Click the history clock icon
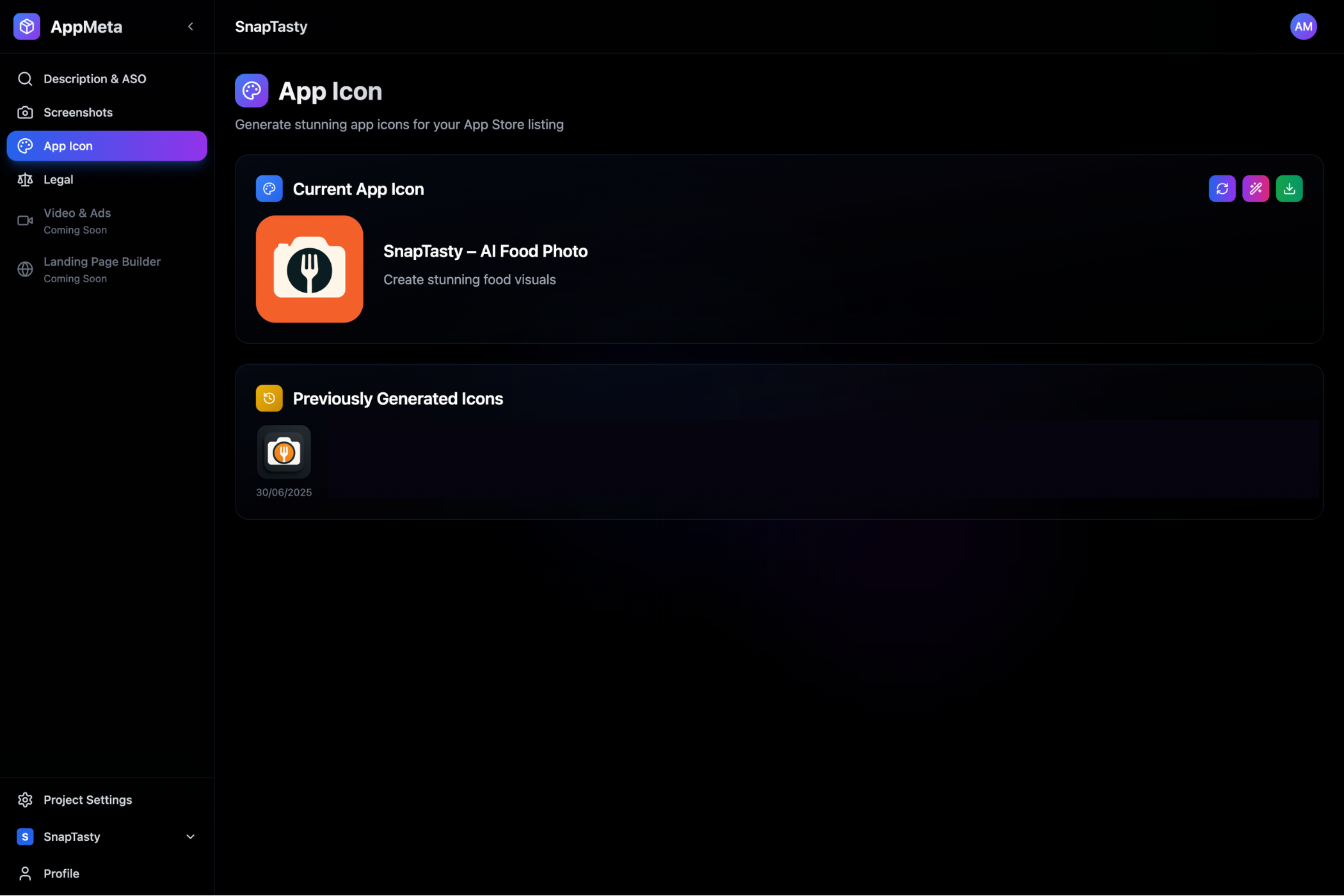Image resolution: width=1344 pixels, height=896 pixels. click(269, 398)
